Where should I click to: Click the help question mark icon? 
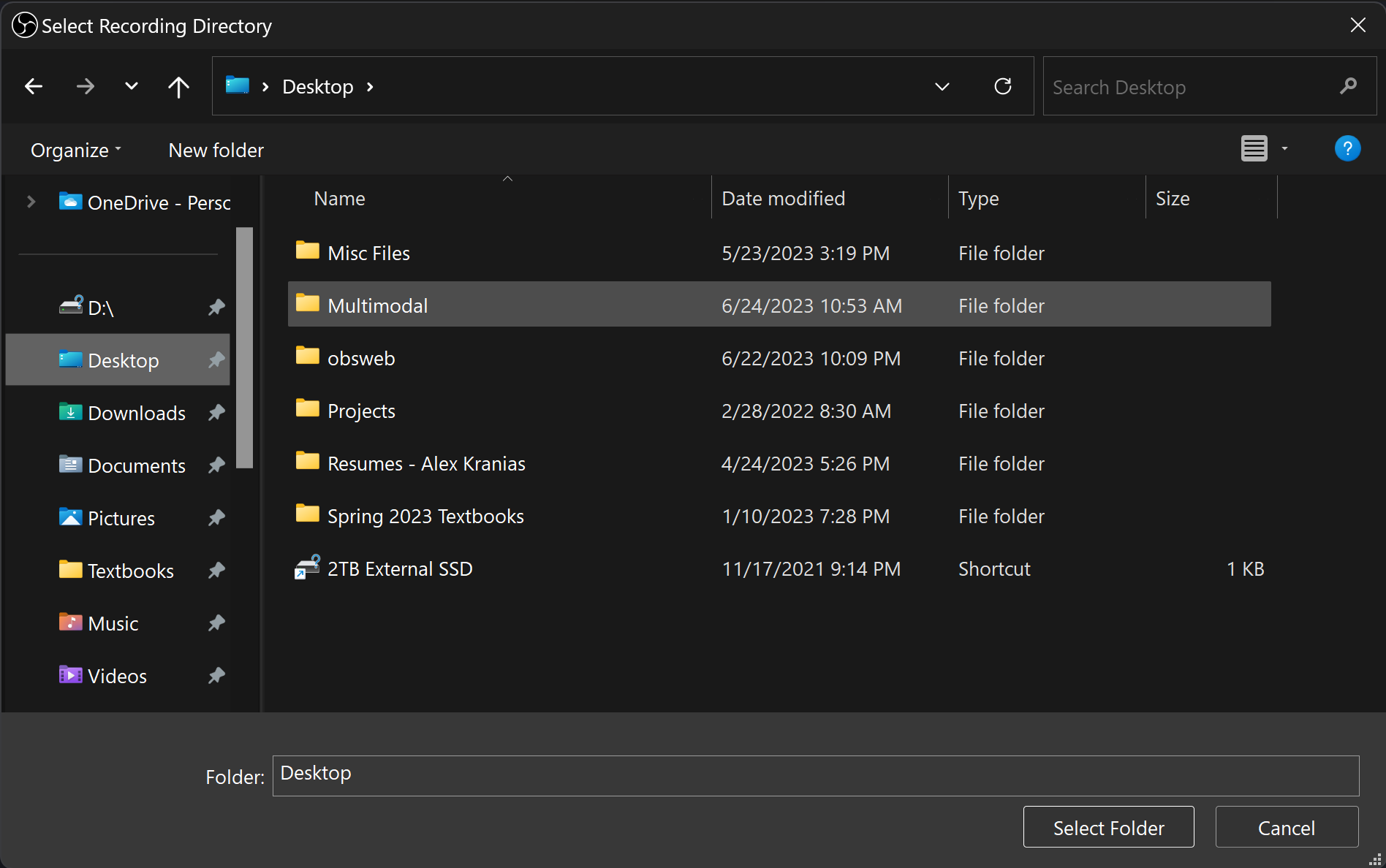(x=1347, y=149)
